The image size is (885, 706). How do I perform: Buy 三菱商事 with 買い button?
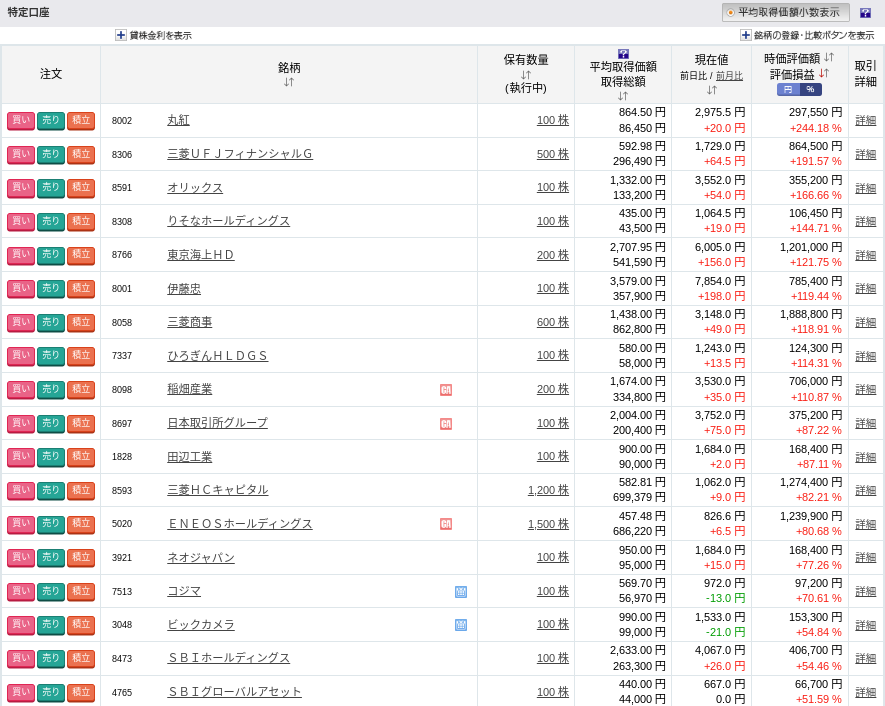tap(21, 322)
